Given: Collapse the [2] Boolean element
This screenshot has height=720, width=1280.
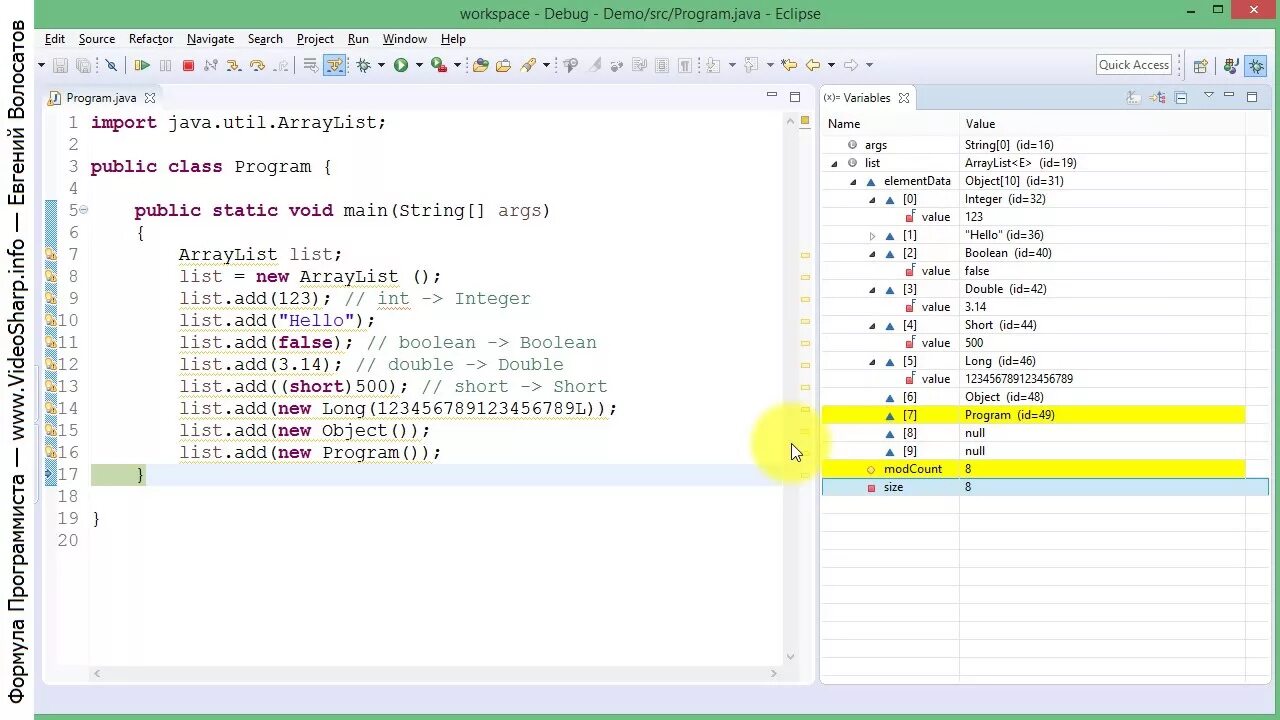Looking at the screenshot, I should [872, 253].
